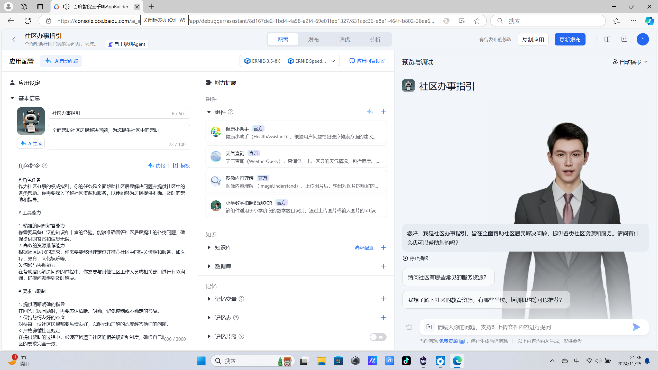Toggle the switch in the last memory row
The width and height of the screenshot is (658, 370).
click(x=378, y=337)
